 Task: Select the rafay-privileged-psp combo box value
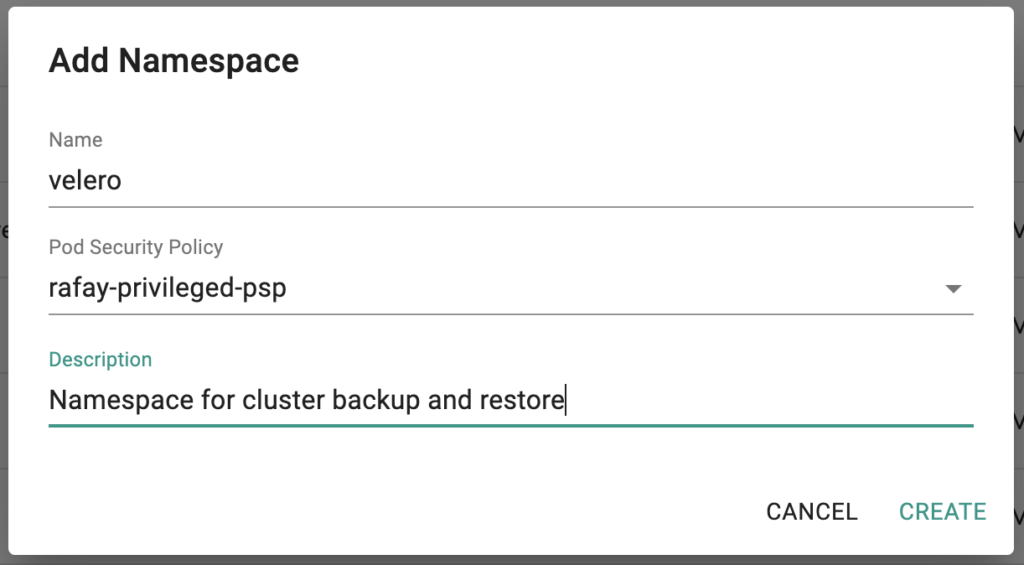[x=168, y=289]
